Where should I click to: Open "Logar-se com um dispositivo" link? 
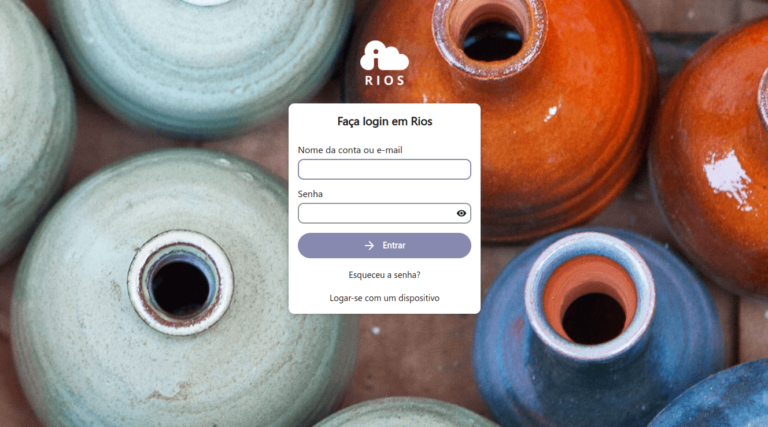click(x=384, y=298)
